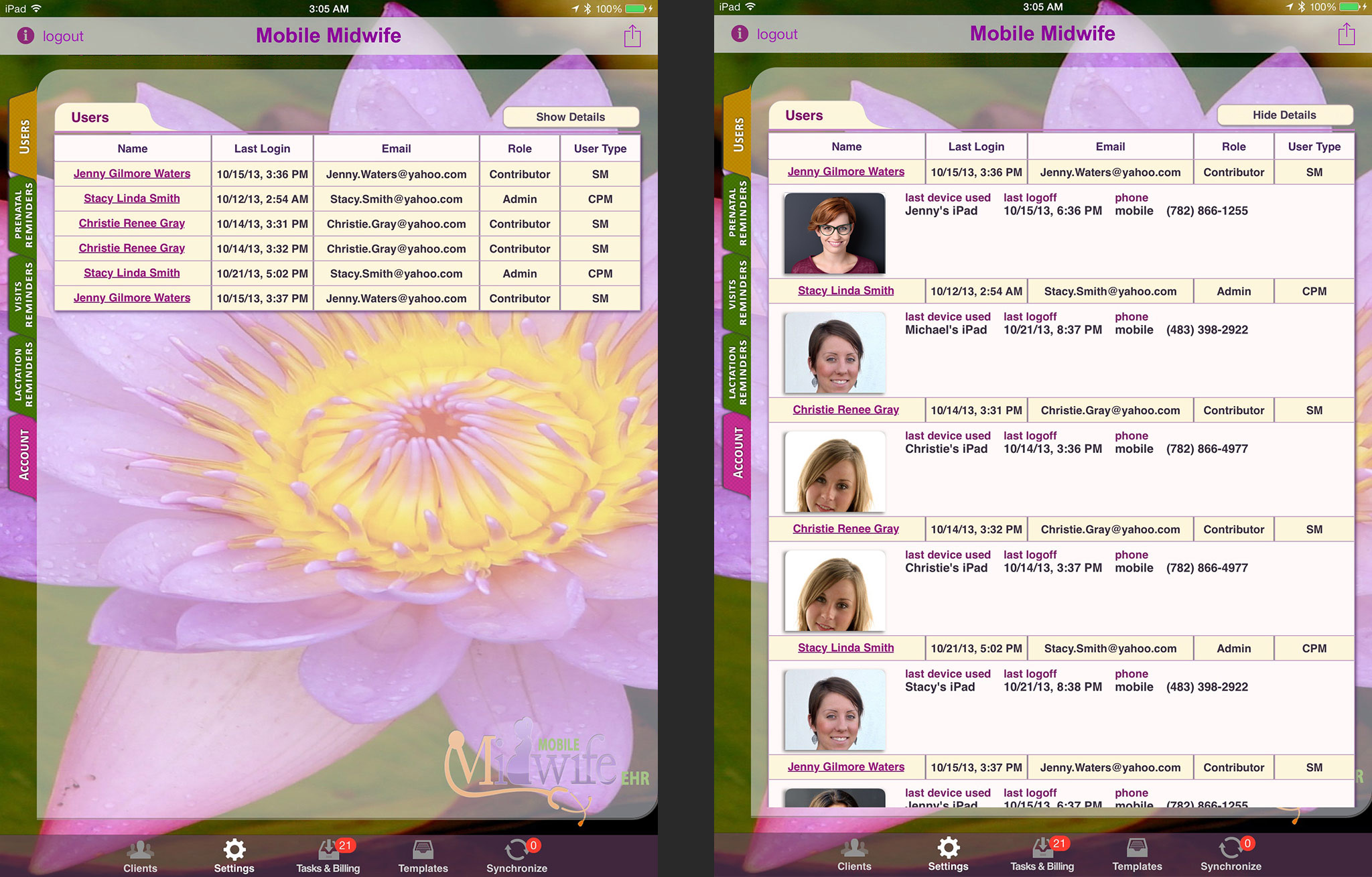Screen dimensions: 1372x877
Task: Select Prenatal Reminders tab on left iPad screen
Action: tap(24, 214)
